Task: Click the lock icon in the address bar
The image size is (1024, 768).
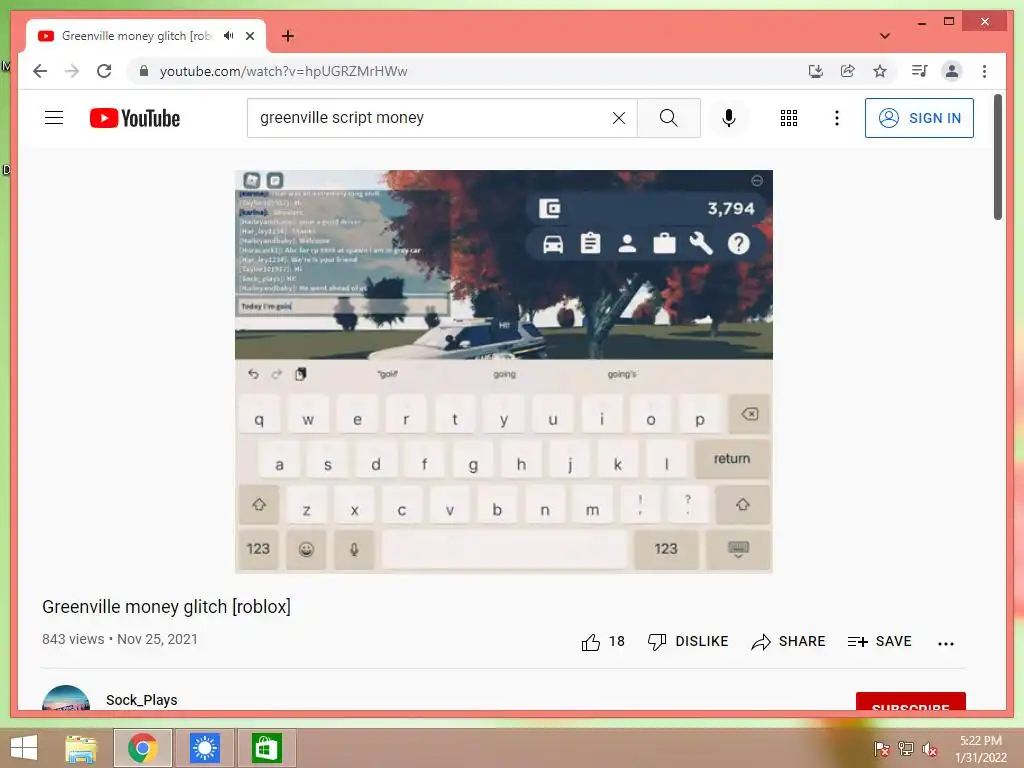Action: (144, 71)
